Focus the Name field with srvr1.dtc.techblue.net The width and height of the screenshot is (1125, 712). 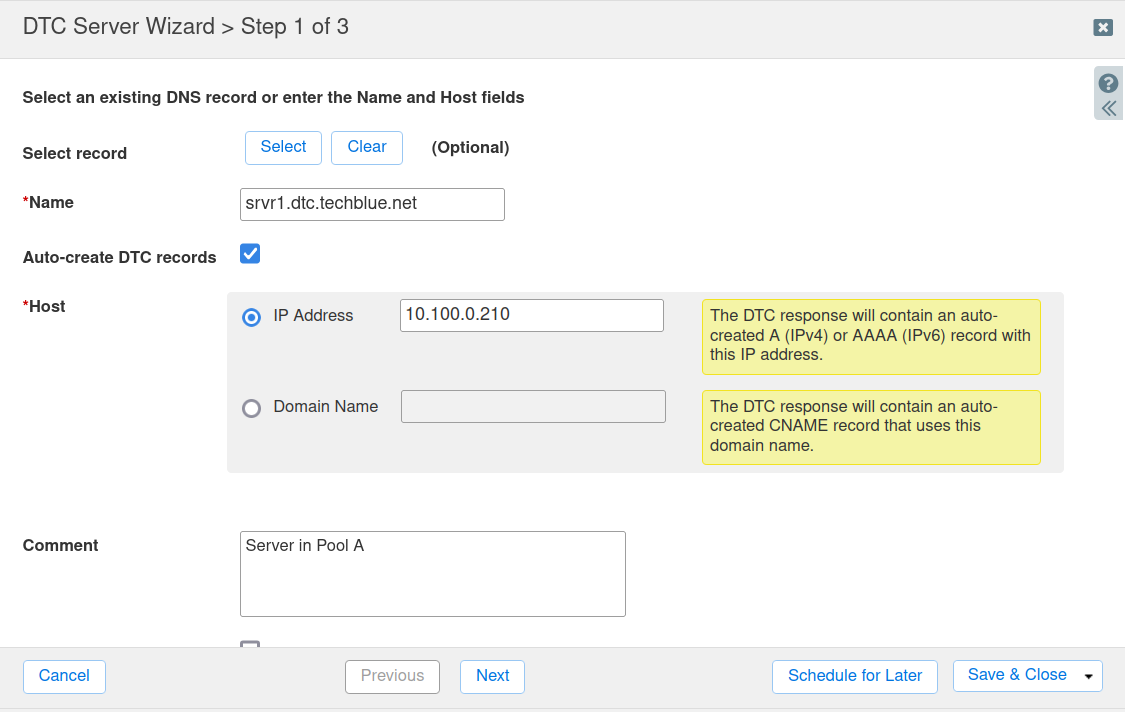click(372, 204)
